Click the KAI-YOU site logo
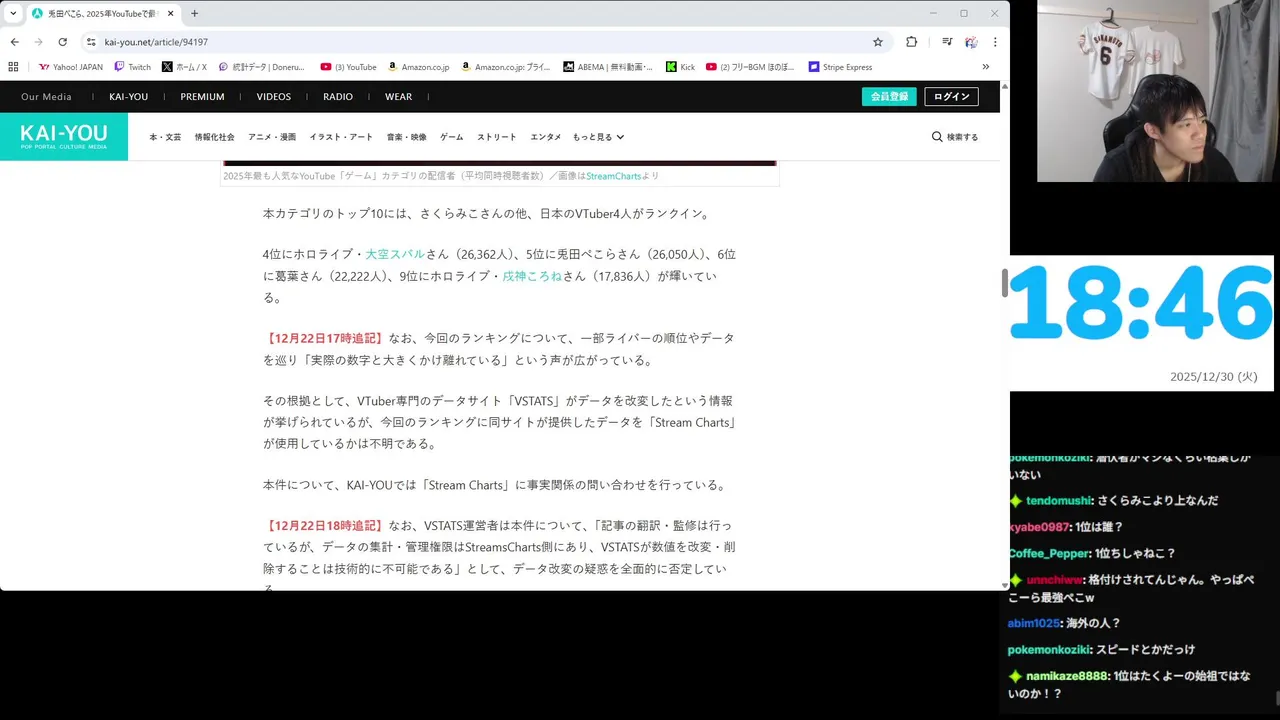 pyautogui.click(x=64, y=136)
